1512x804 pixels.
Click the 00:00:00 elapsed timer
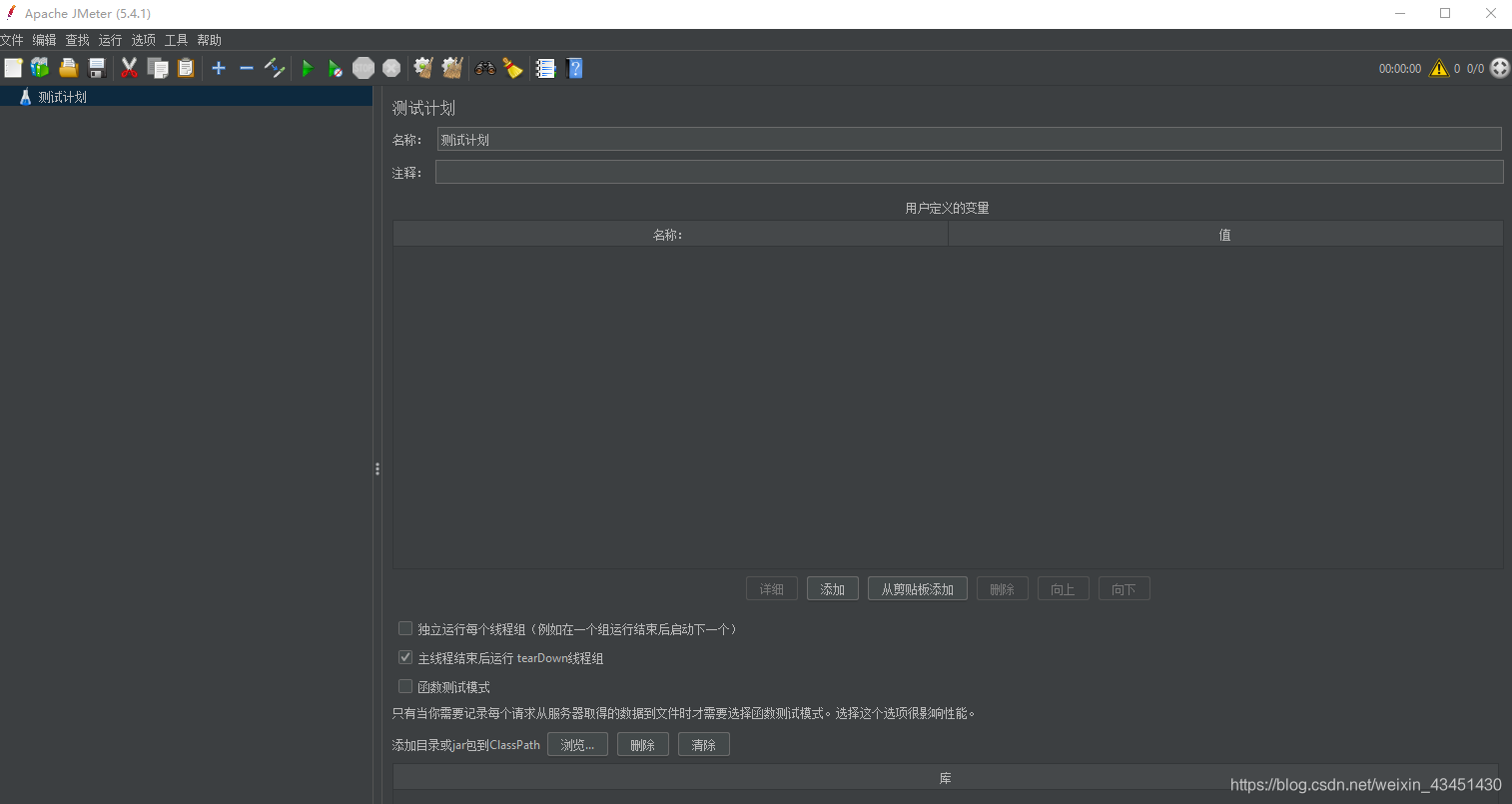1400,69
